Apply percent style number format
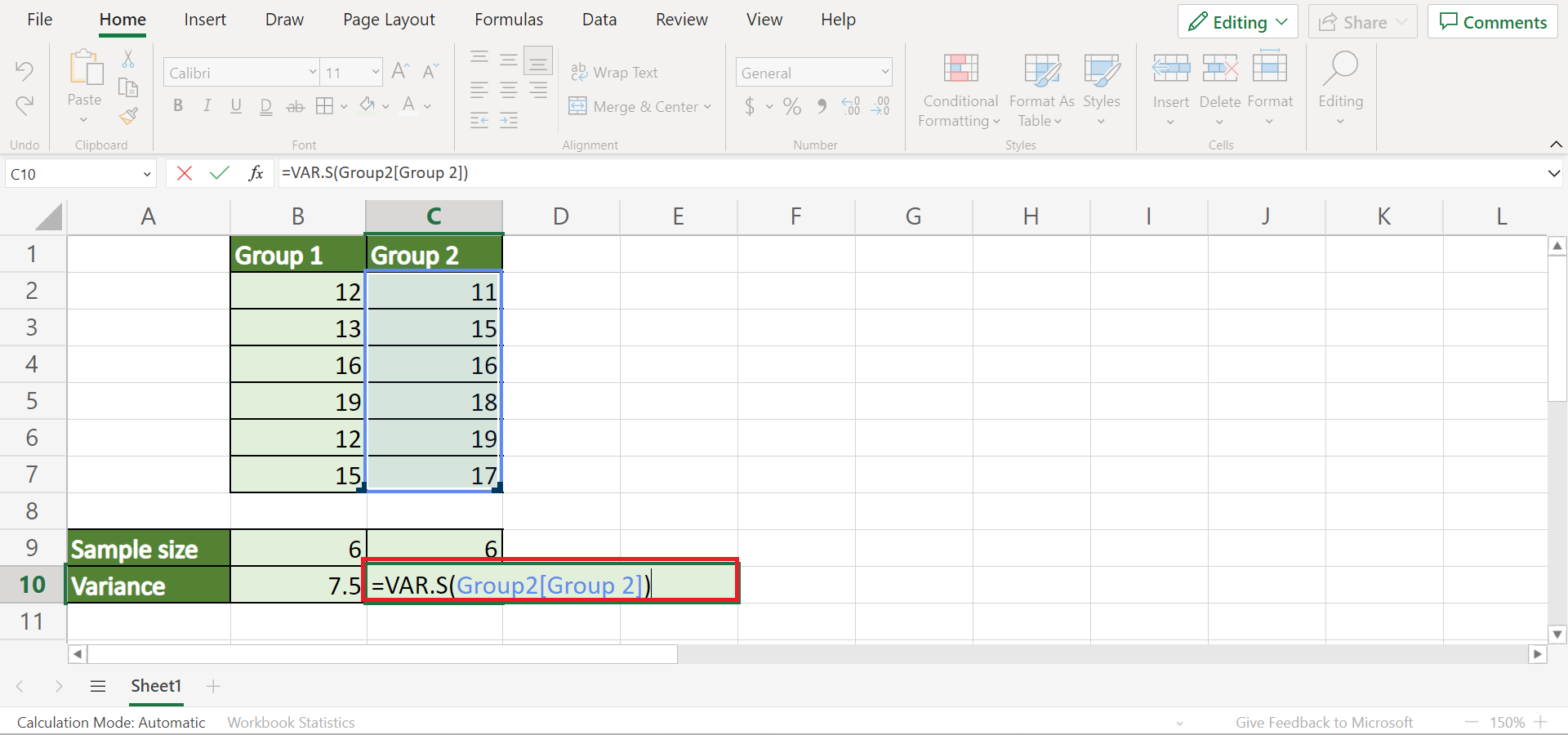The height and width of the screenshot is (735, 1568). (x=791, y=106)
